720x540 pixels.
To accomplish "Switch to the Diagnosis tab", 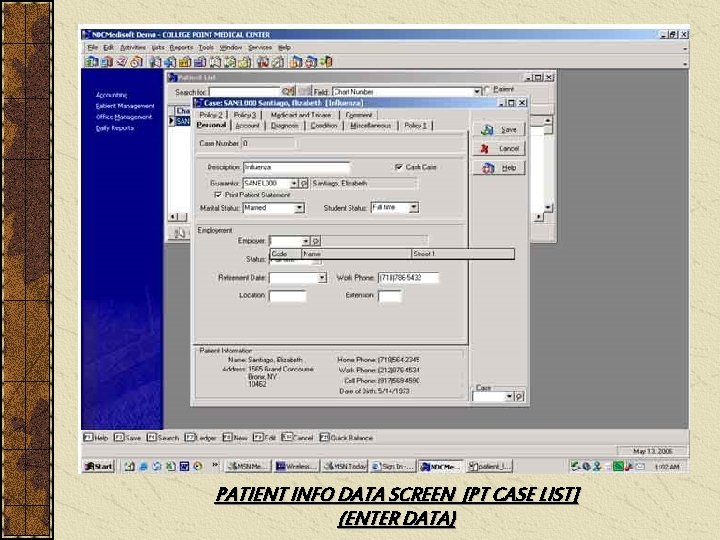I will click(284, 125).
